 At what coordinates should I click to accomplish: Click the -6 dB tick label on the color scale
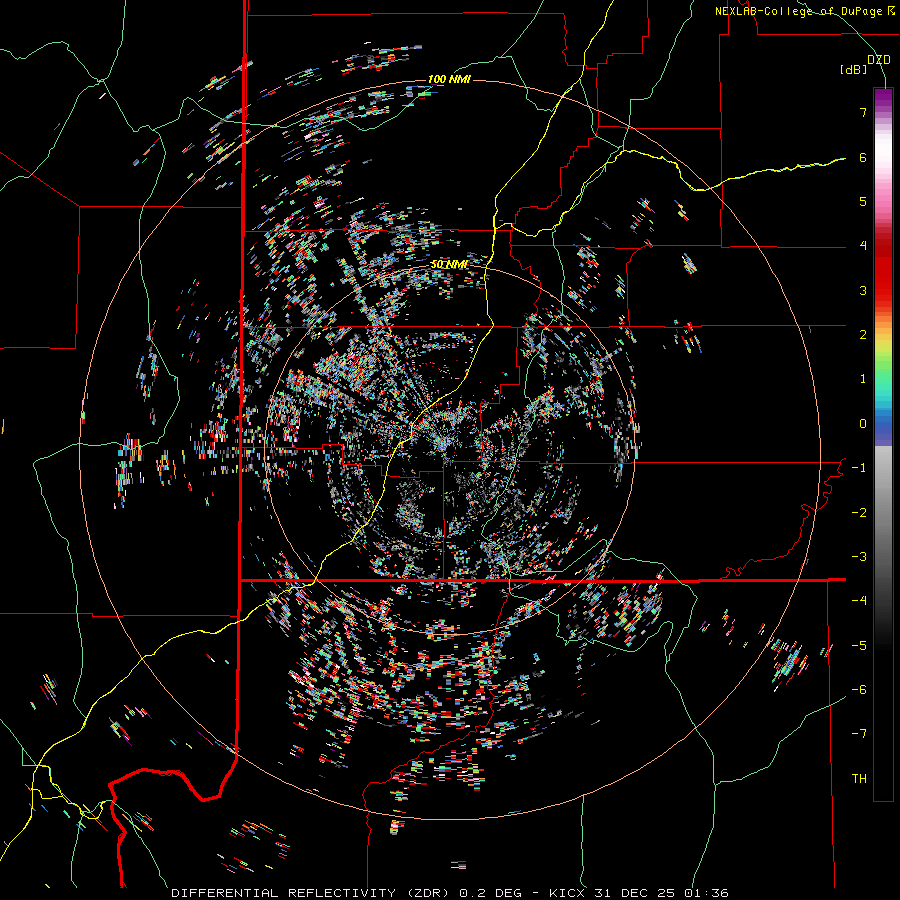[x=859, y=690]
